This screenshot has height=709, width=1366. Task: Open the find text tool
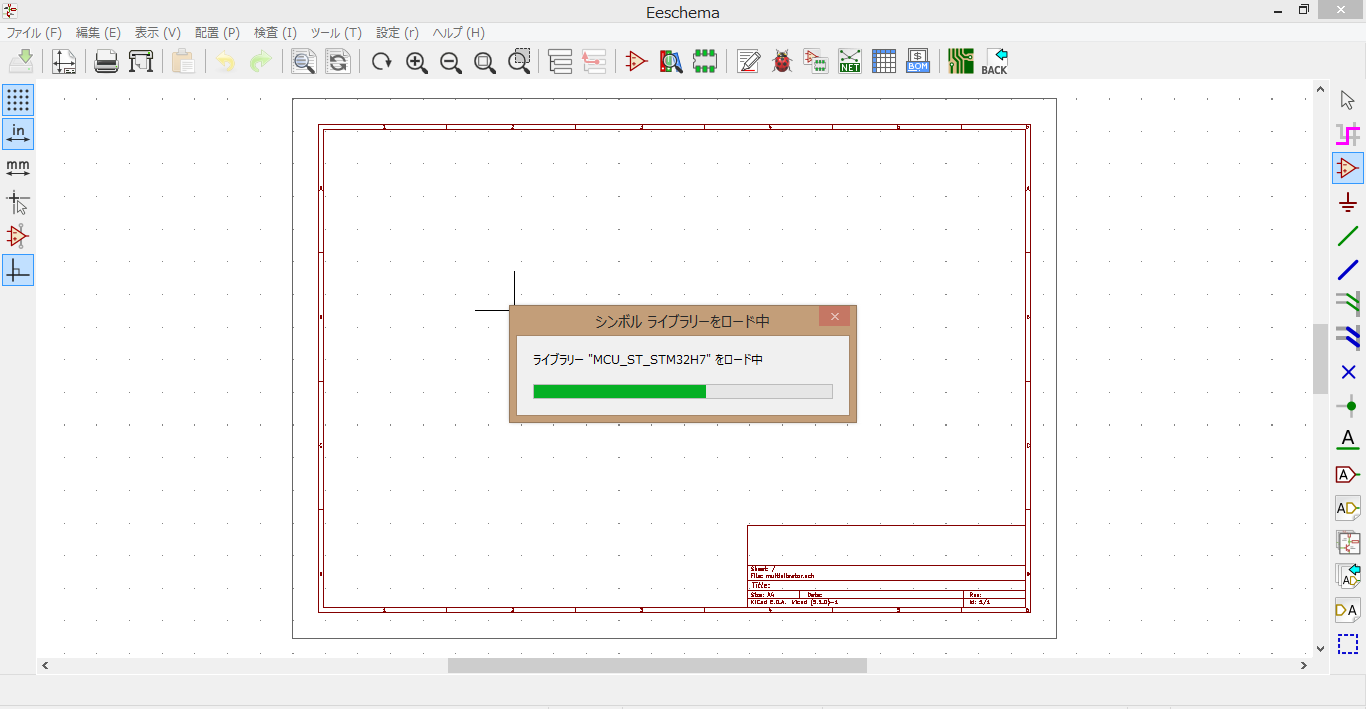point(303,61)
